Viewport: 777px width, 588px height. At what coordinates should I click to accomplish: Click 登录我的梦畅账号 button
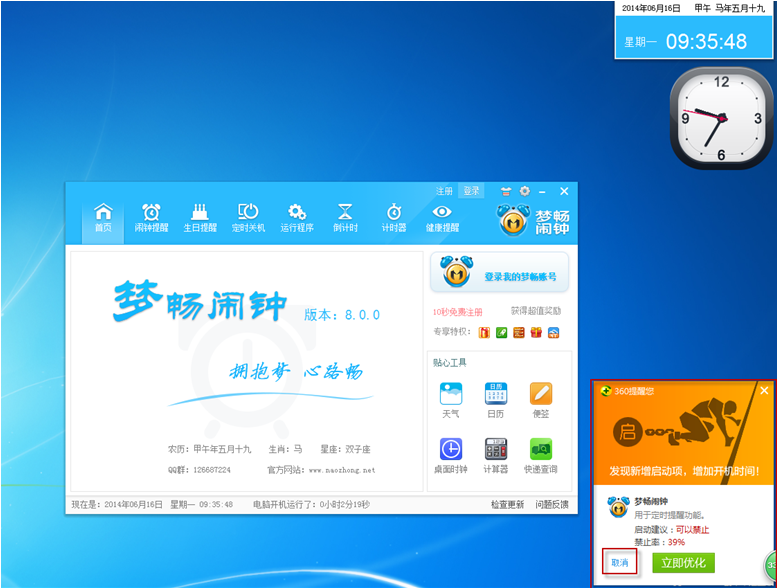(x=499, y=272)
